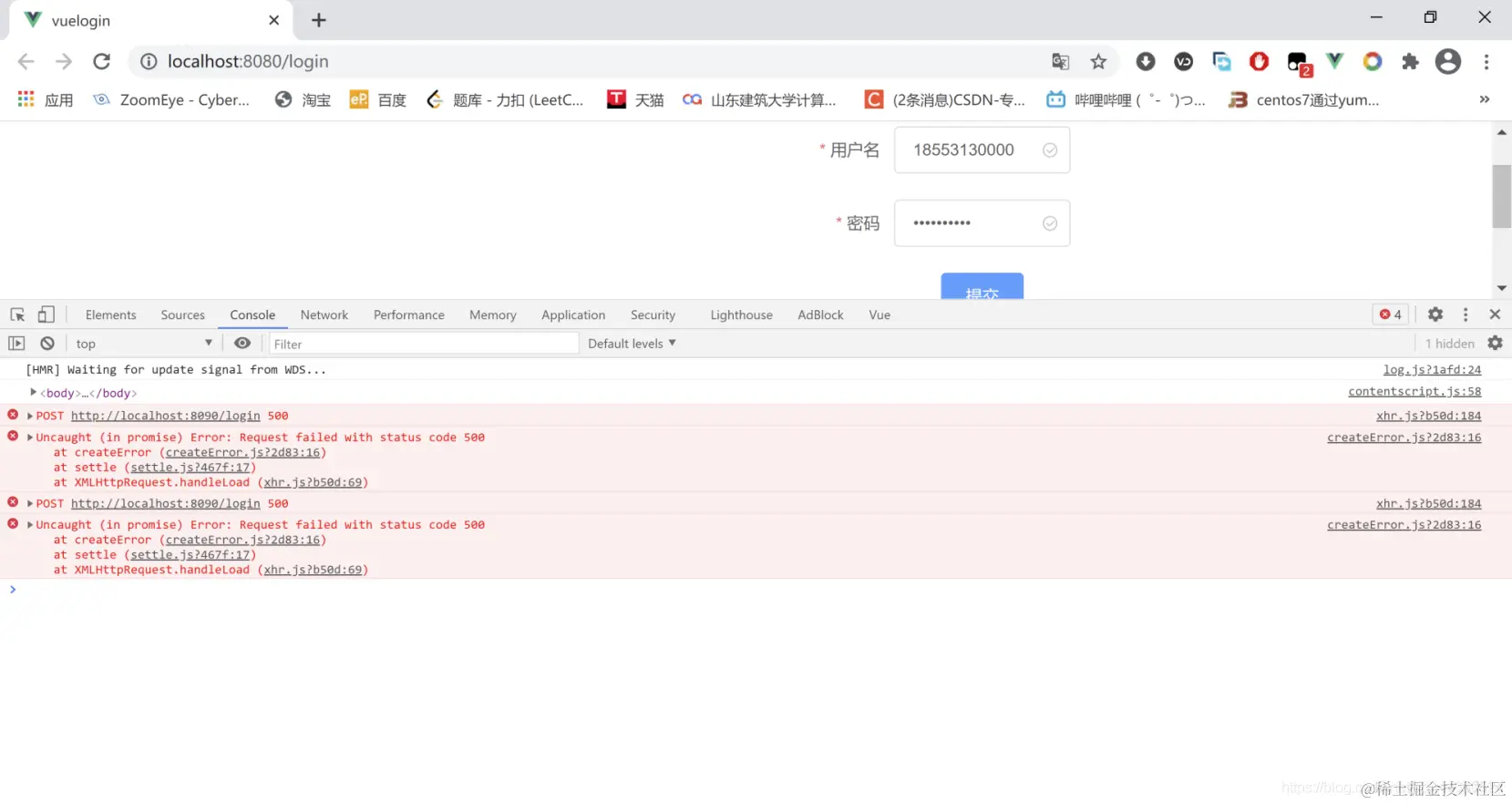
Task: Open the AdBlock extension icon in toolbar
Action: (1260, 61)
